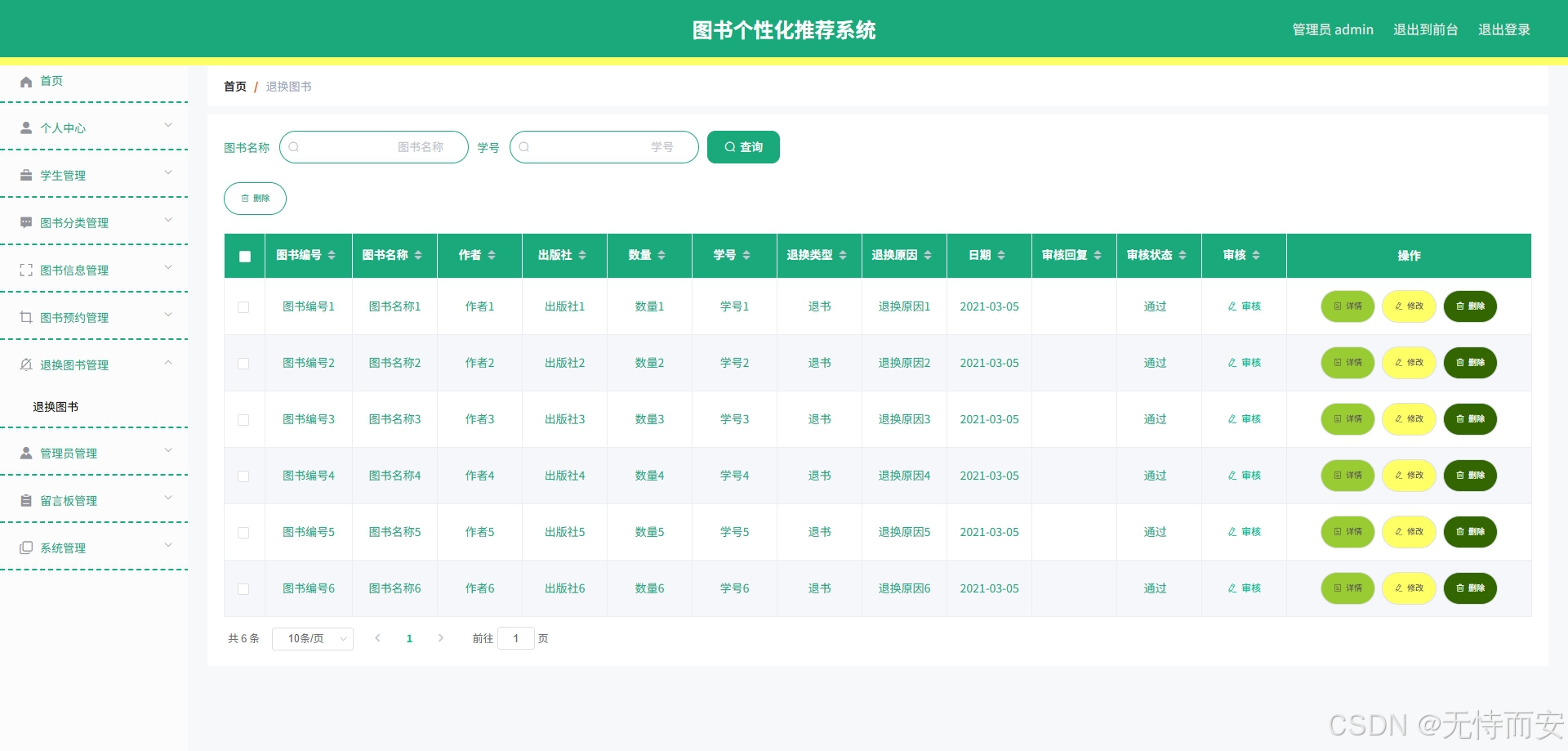Sort table by 退换类型 column arrows

pos(843,256)
